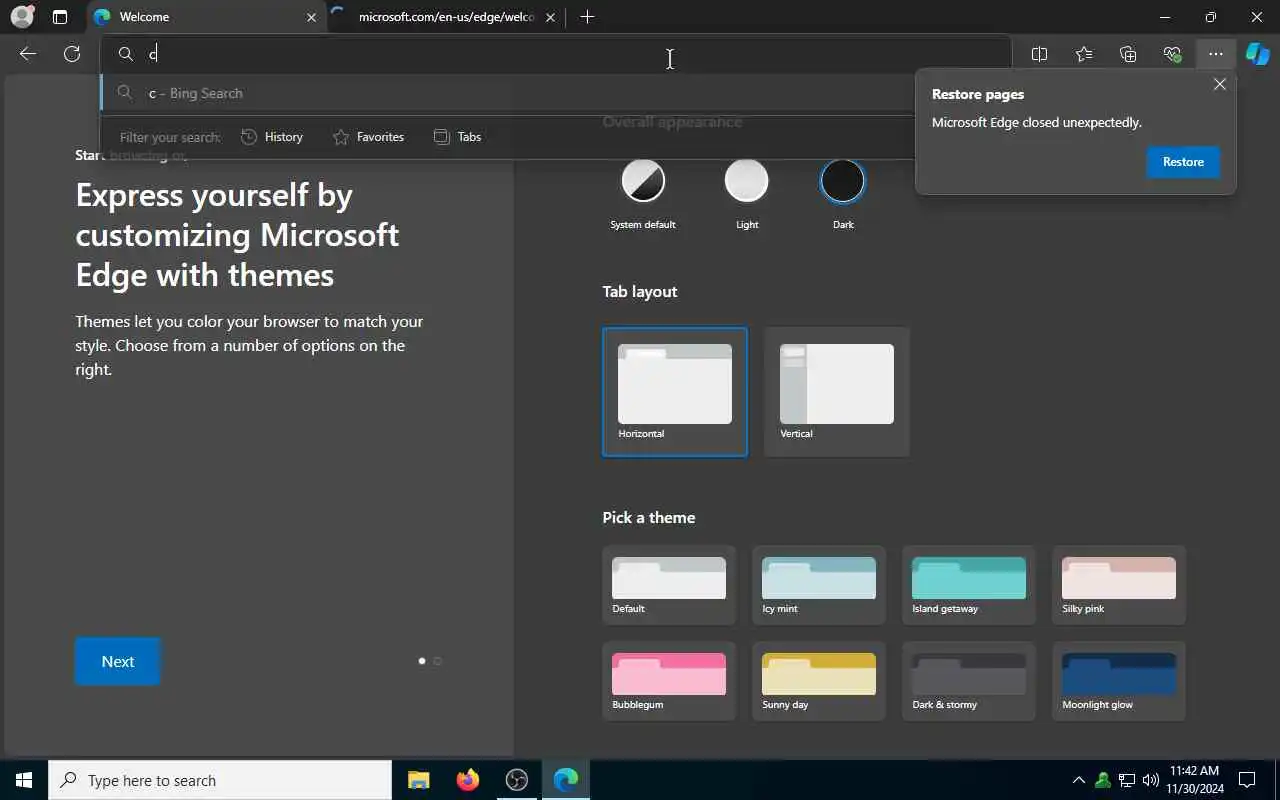Open the notification center icon
This screenshot has height=800, width=1280.
pos(1247,780)
